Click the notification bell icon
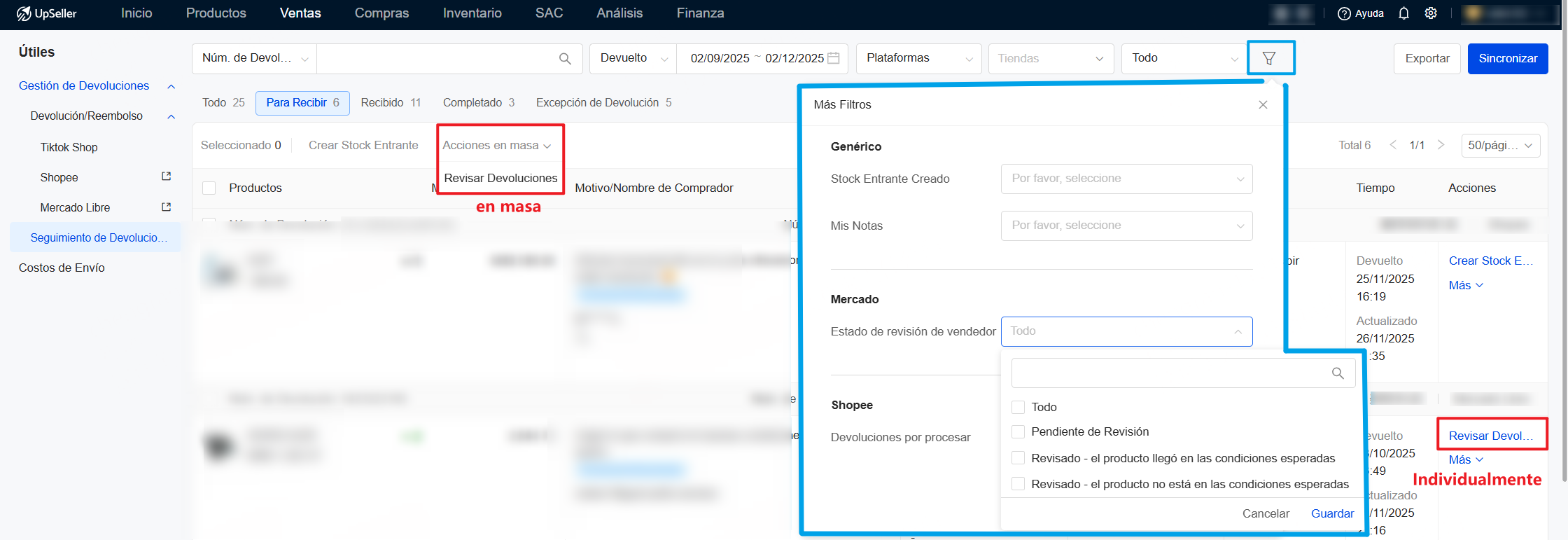The height and width of the screenshot is (540, 1568). point(1403,13)
